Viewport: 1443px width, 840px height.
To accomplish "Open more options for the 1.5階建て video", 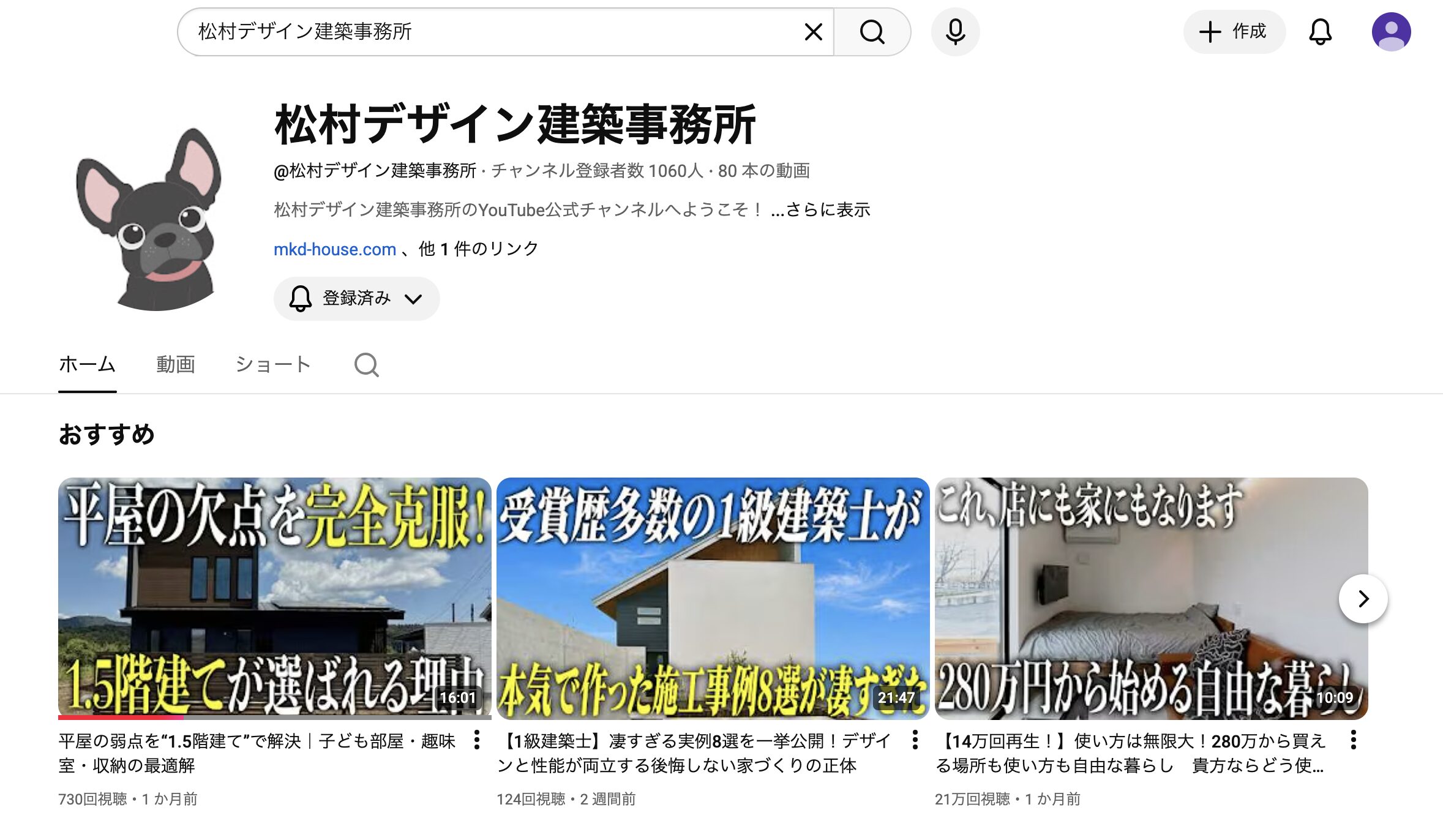I will pyautogui.click(x=477, y=740).
